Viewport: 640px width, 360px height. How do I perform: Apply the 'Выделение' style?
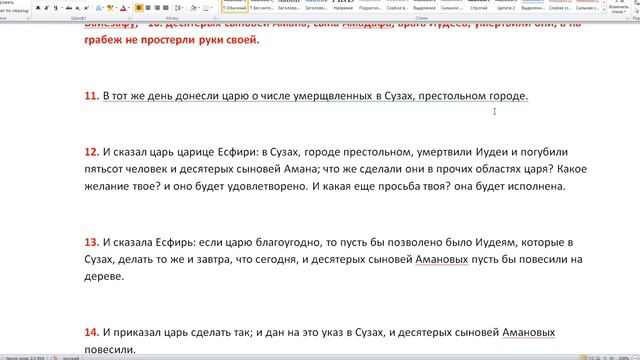424,6
